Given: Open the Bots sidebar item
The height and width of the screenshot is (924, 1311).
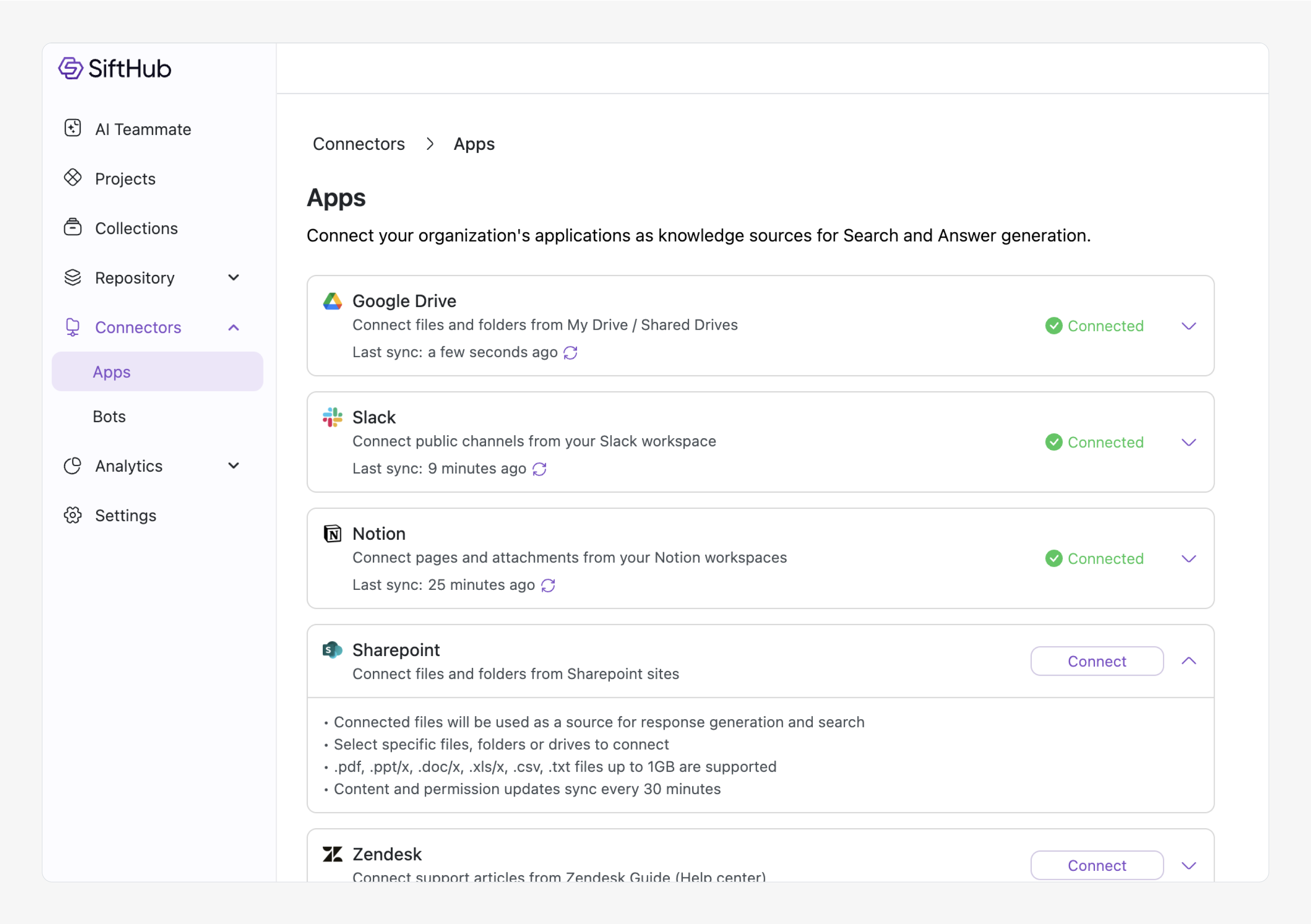Looking at the screenshot, I should tap(109, 417).
